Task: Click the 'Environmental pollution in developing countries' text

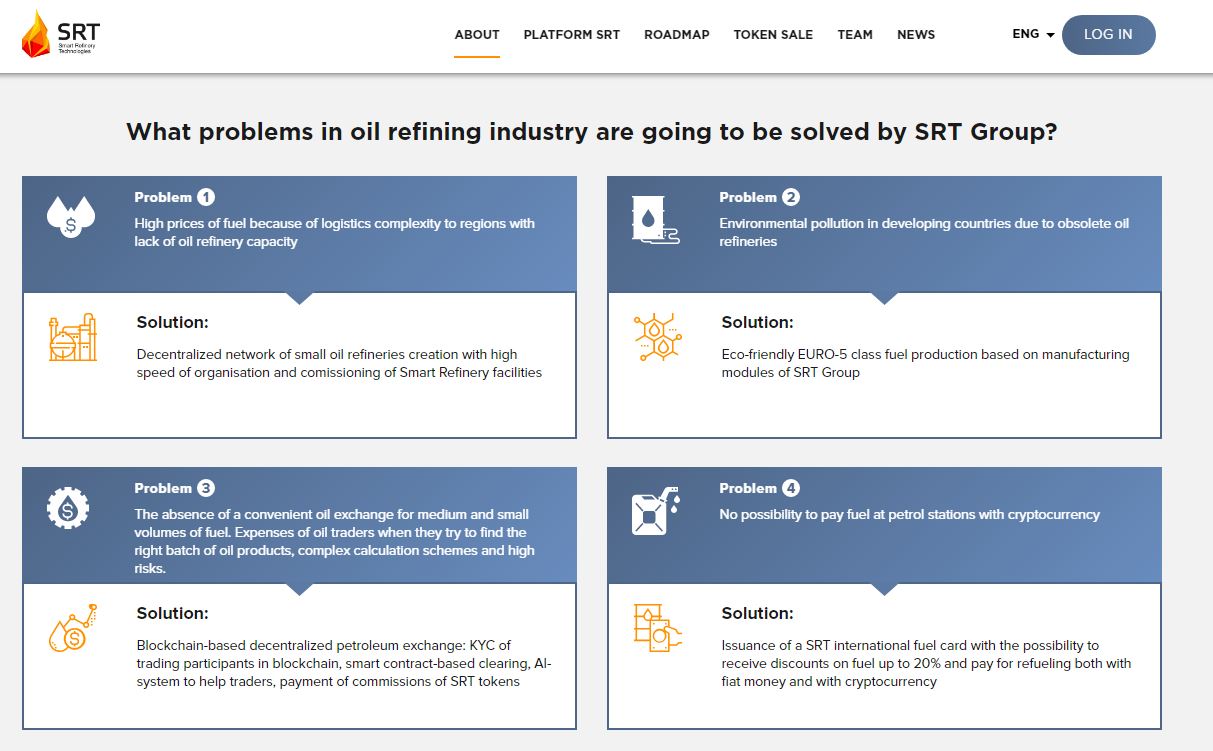Action: (x=924, y=232)
